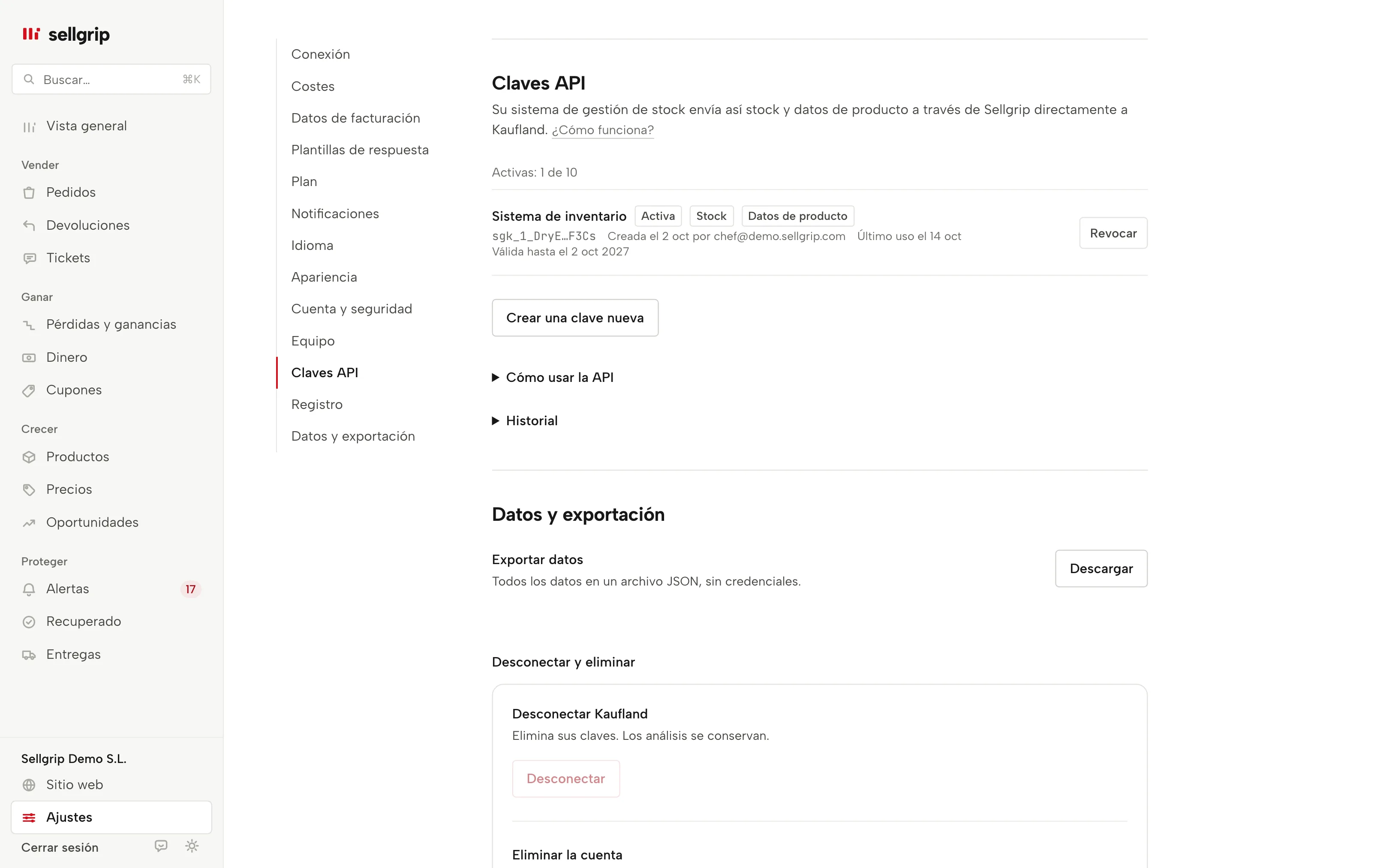Download the JSON data export

1101,568
